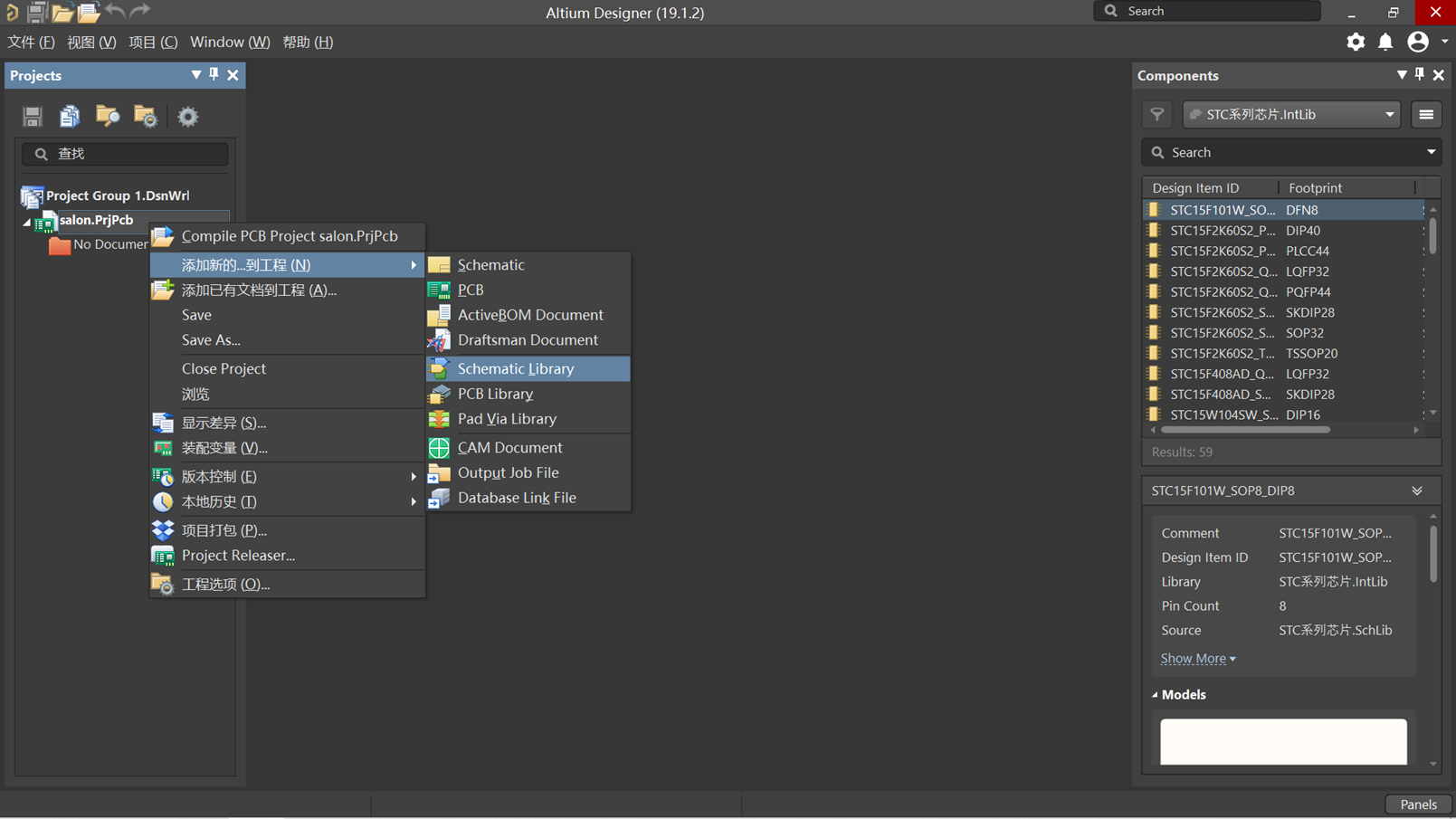The image size is (1456, 819).
Task: Click Projects panel gear options icon
Action: [187, 116]
